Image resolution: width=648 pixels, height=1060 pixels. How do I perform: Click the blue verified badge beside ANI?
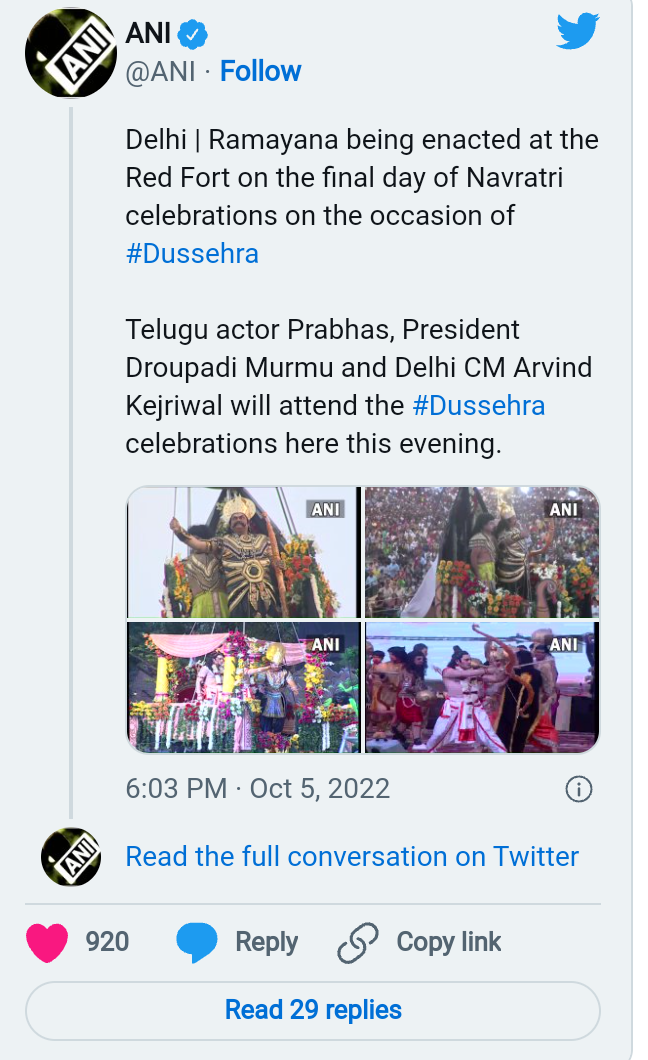tap(193, 35)
